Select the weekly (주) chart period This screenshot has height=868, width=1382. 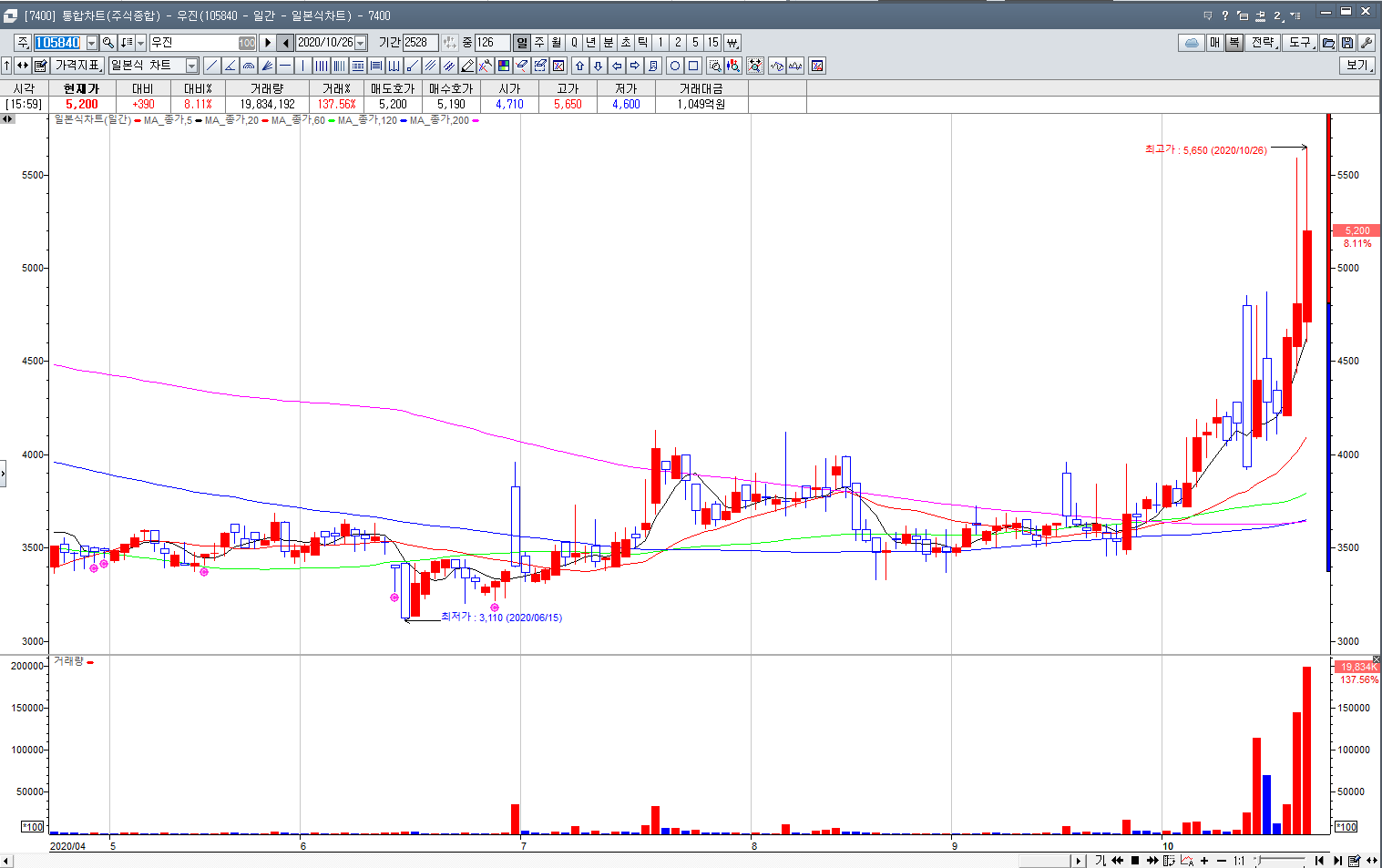point(539,43)
